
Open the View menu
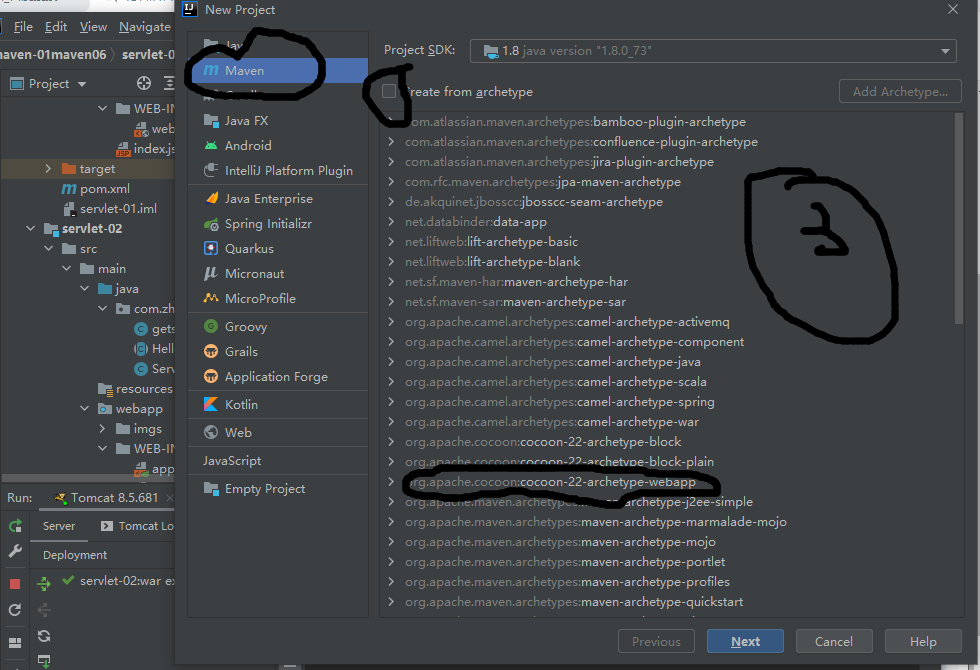tap(93, 27)
